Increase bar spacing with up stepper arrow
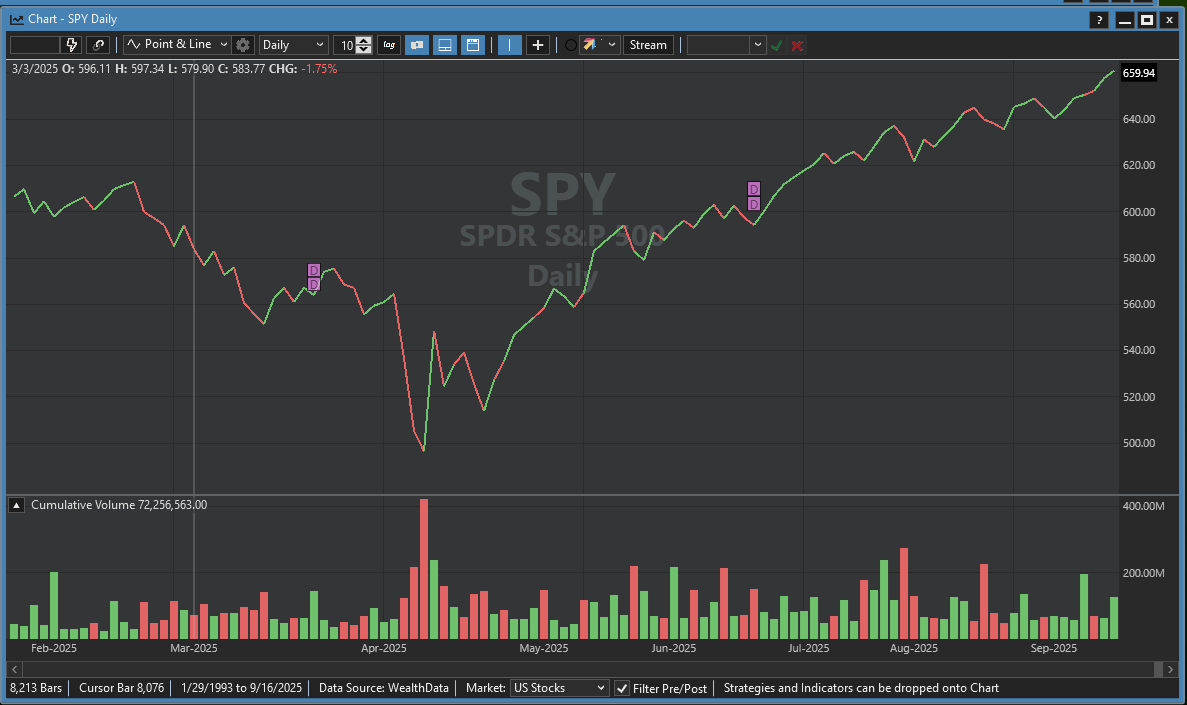Image resolution: width=1187 pixels, height=705 pixels. pyautogui.click(x=364, y=40)
